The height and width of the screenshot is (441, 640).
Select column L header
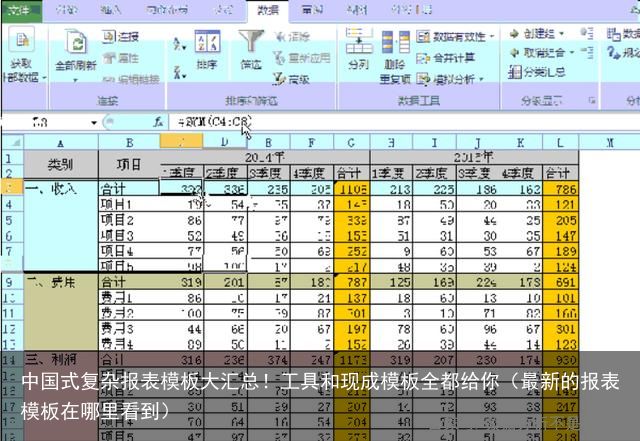(560, 142)
